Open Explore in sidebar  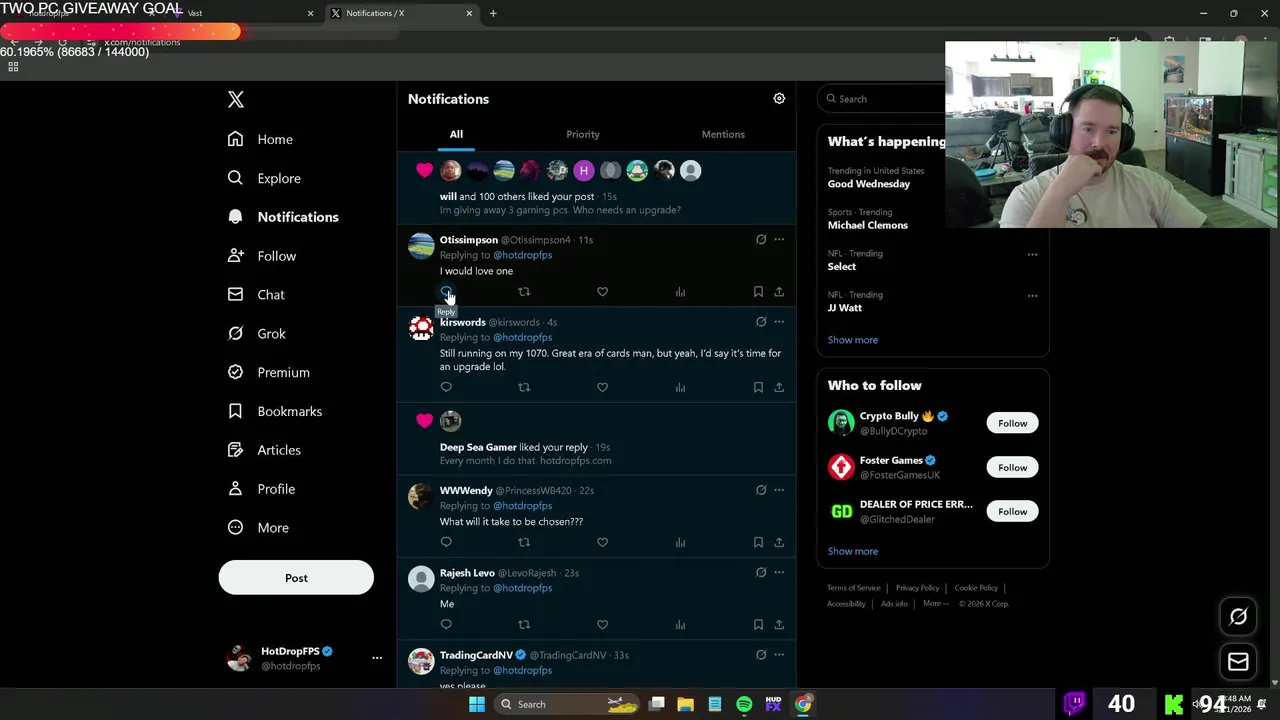tap(264, 178)
